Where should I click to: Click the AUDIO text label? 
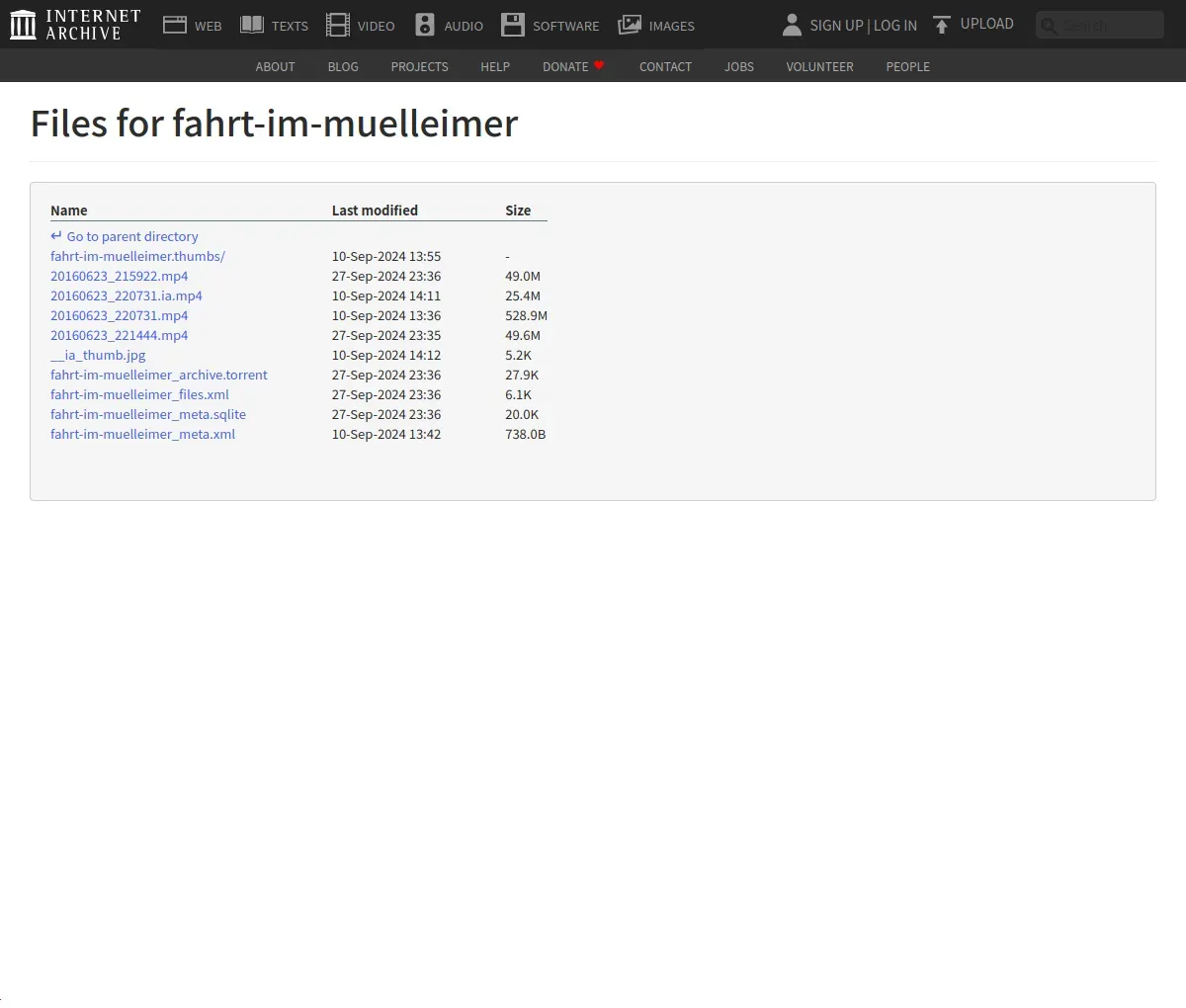[464, 27]
